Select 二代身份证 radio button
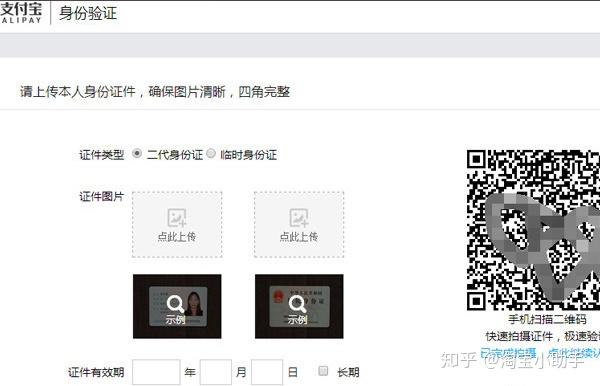The height and width of the screenshot is (386, 600). pyautogui.click(x=137, y=153)
